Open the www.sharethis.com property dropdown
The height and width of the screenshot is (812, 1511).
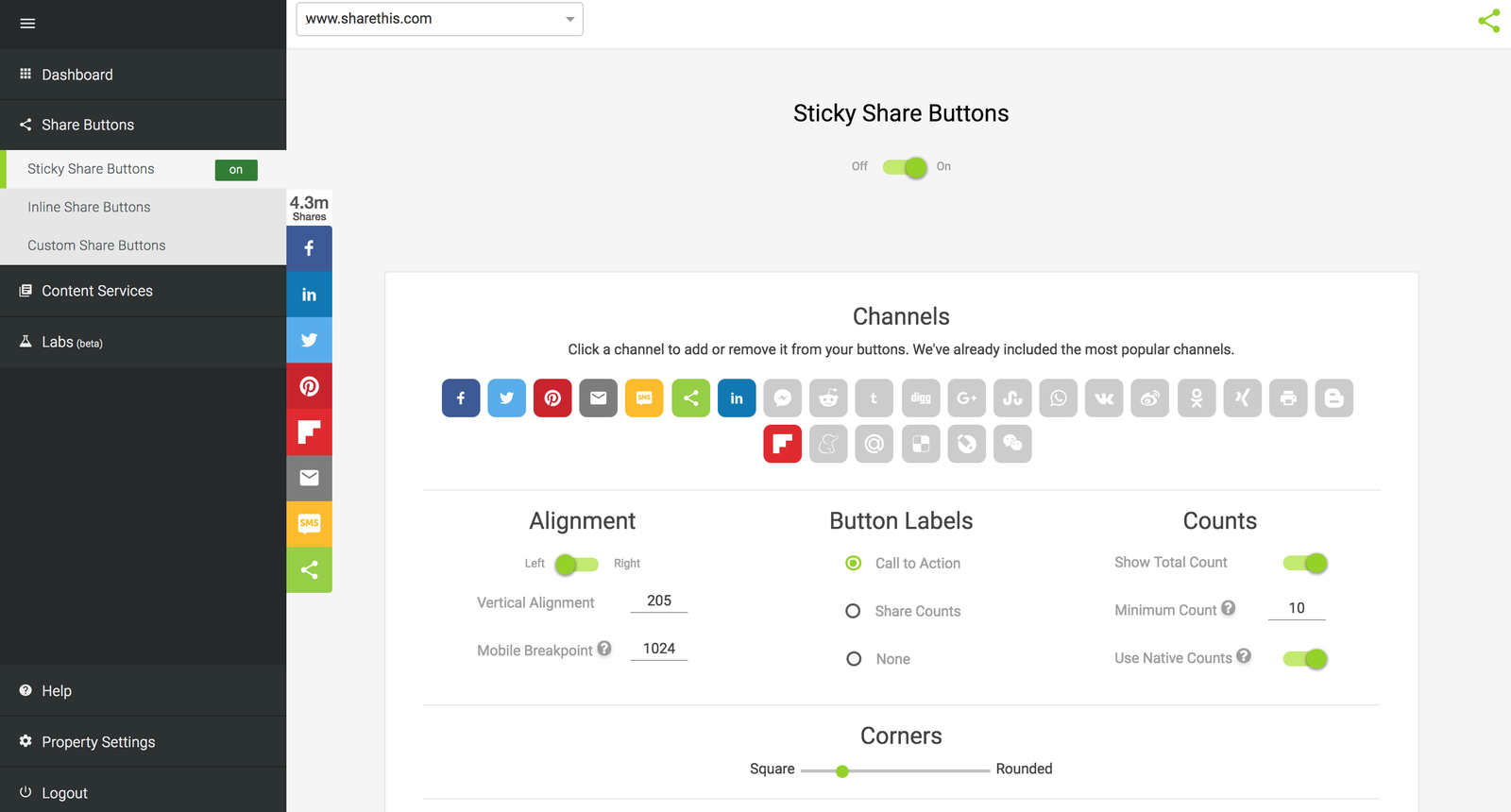click(439, 19)
